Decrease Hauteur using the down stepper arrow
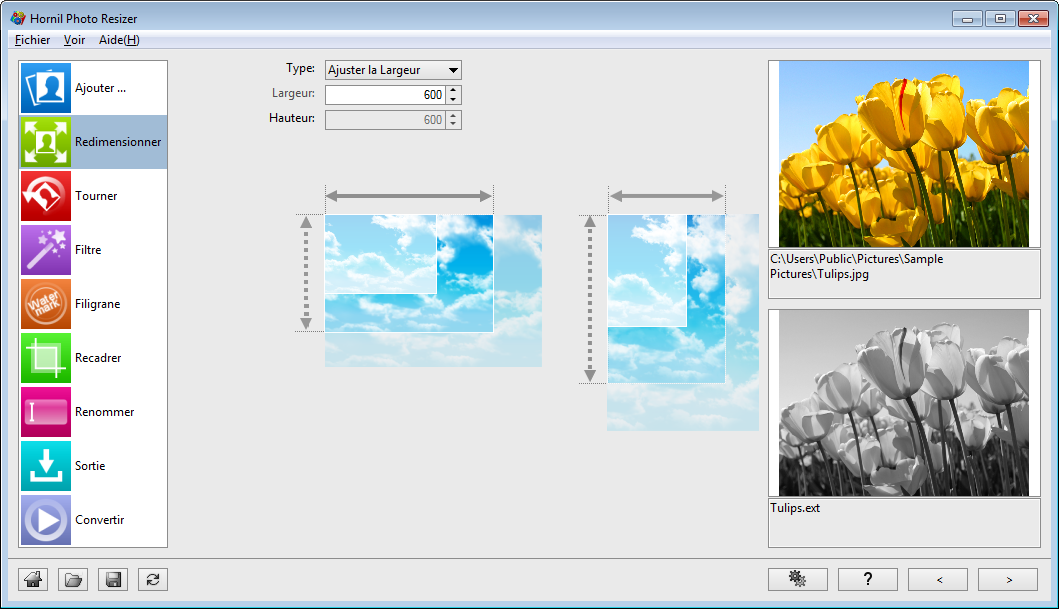This screenshot has width=1059, height=609. (x=455, y=123)
